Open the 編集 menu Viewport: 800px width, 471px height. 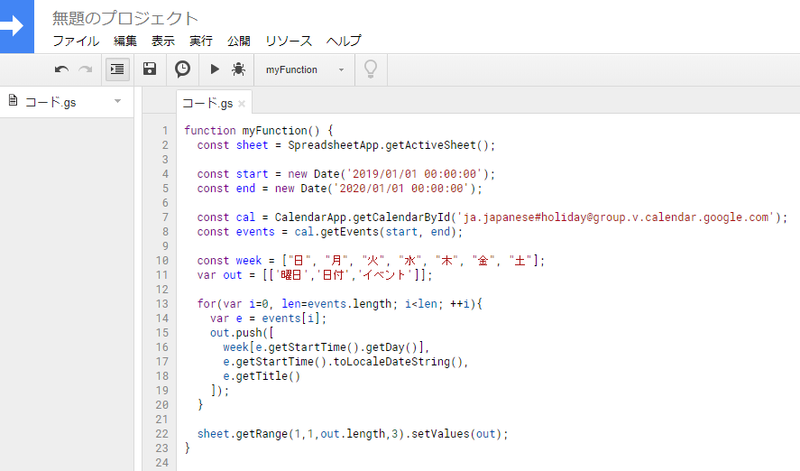[x=125, y=41]
